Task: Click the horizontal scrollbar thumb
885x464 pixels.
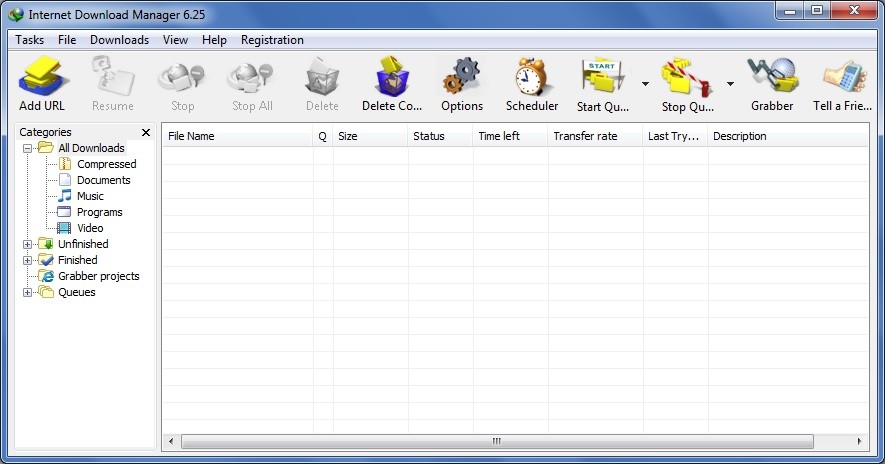Action: tap(497, 441)
